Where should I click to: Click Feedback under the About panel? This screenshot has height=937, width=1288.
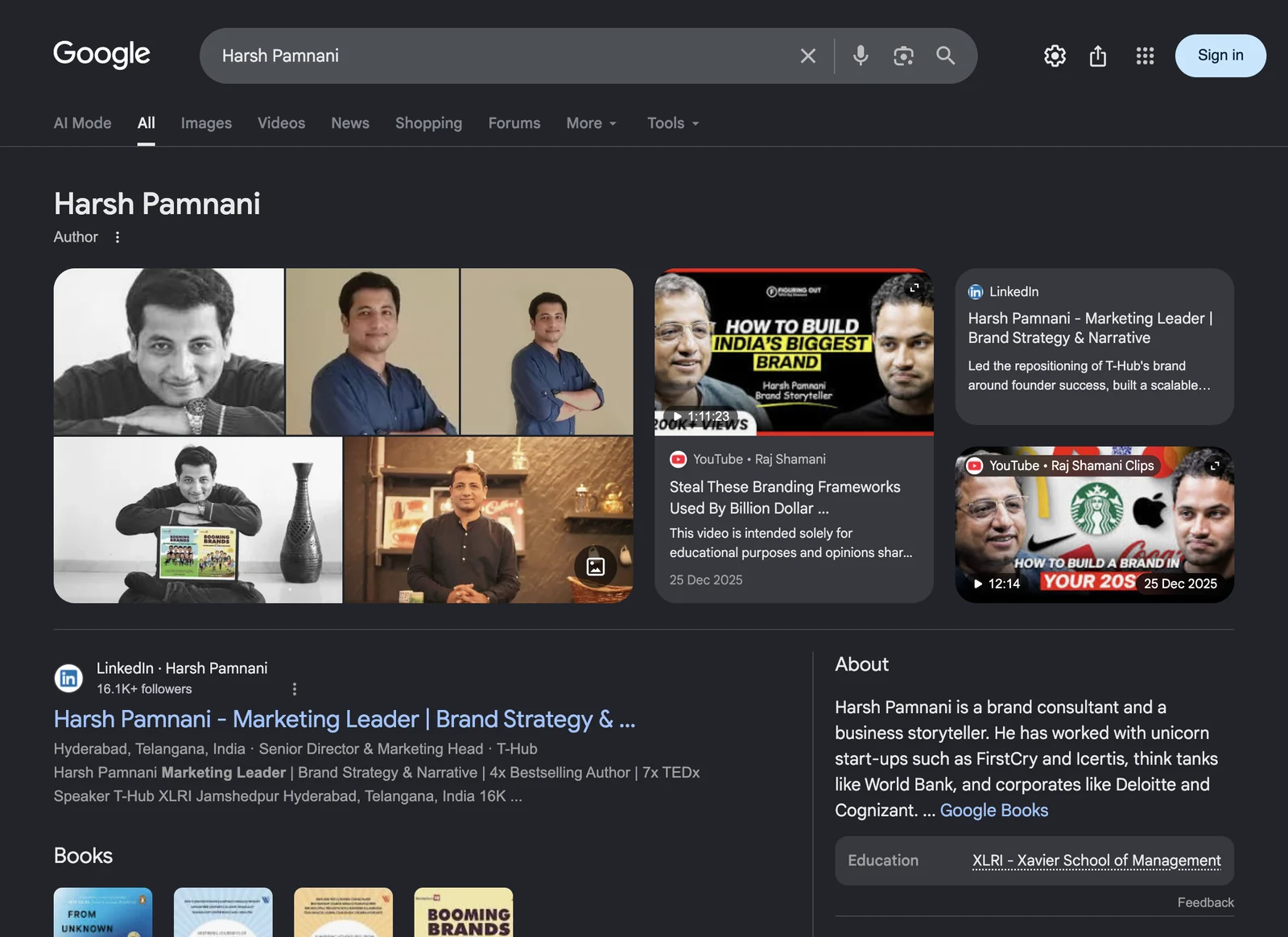(x=1205, y=902)
